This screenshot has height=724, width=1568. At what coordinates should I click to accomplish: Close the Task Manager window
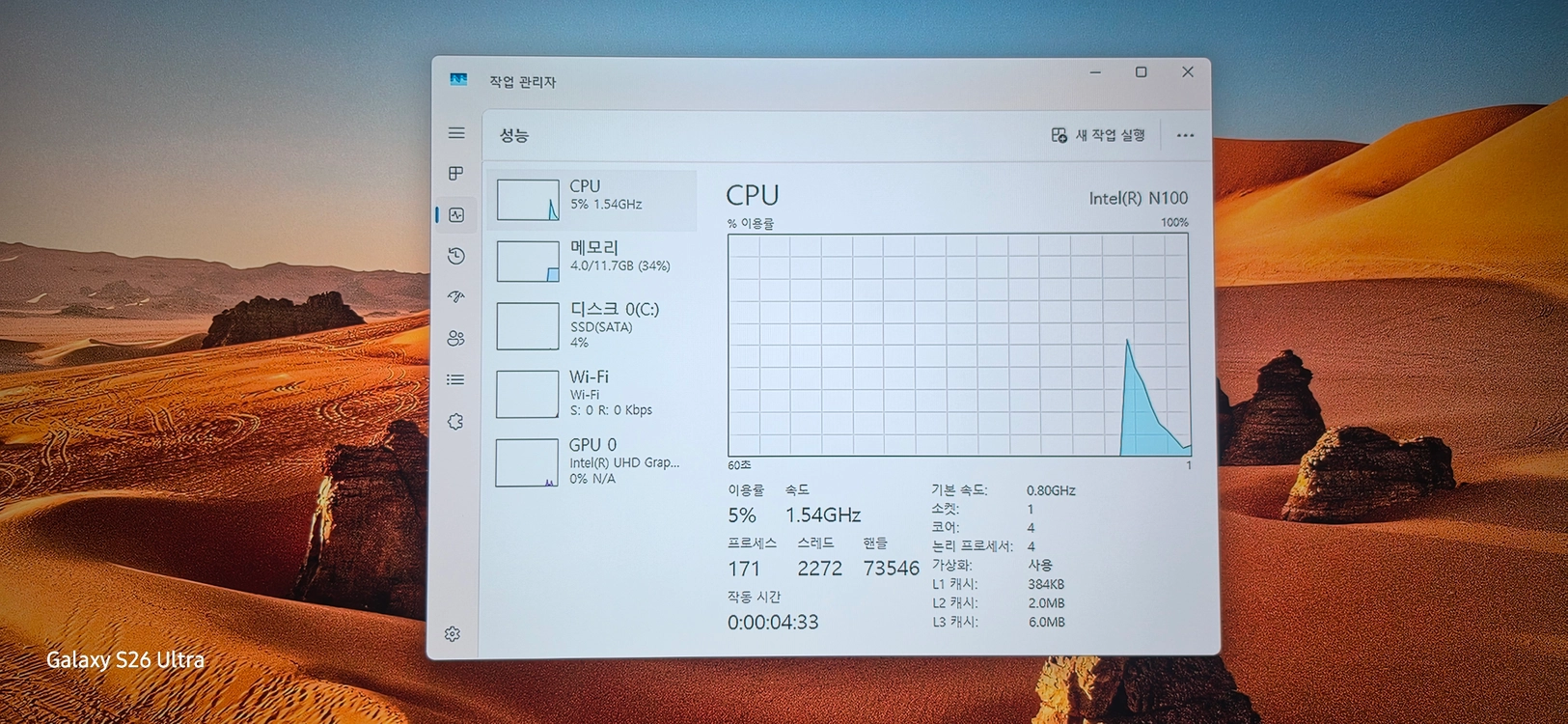[x=1188, y=72]
